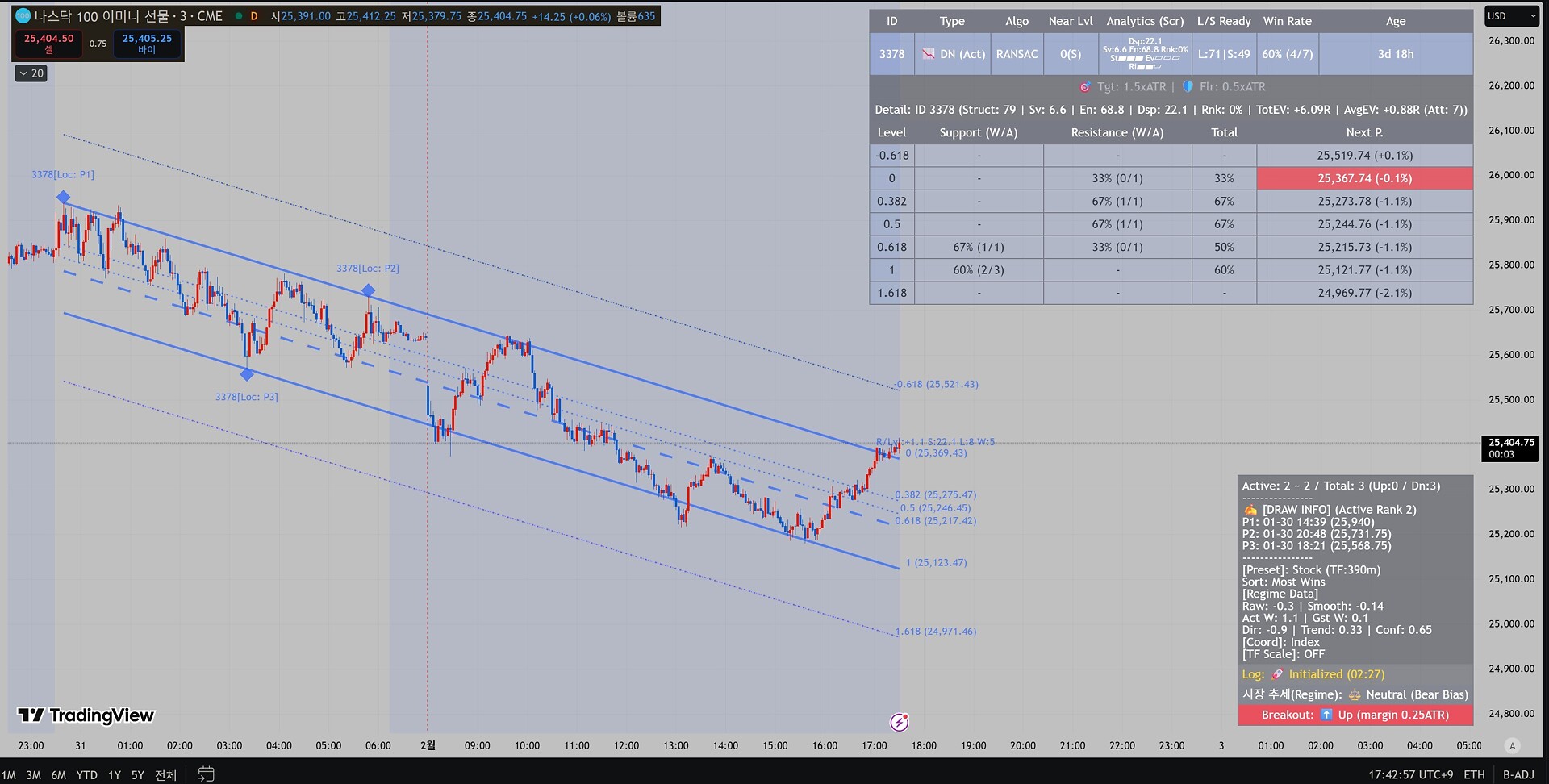Open the USD currency dropdown
This screenshot has width=1549, height=784.
pos(1512,16)
